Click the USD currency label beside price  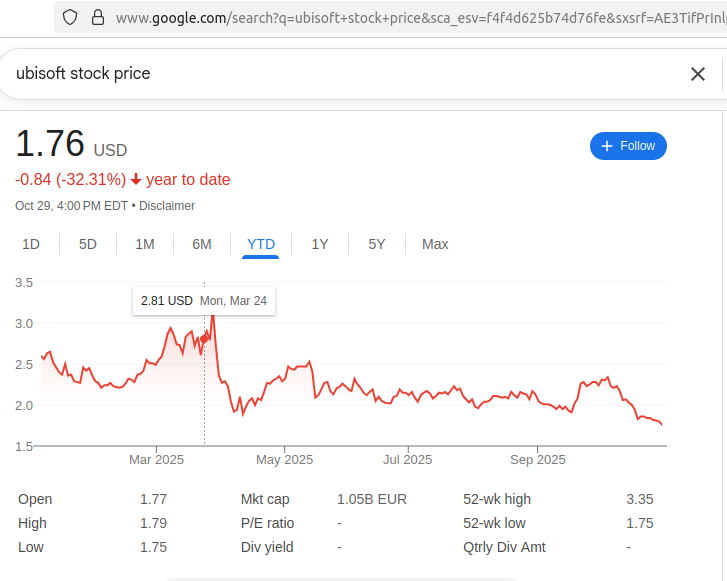coord(110,150)
